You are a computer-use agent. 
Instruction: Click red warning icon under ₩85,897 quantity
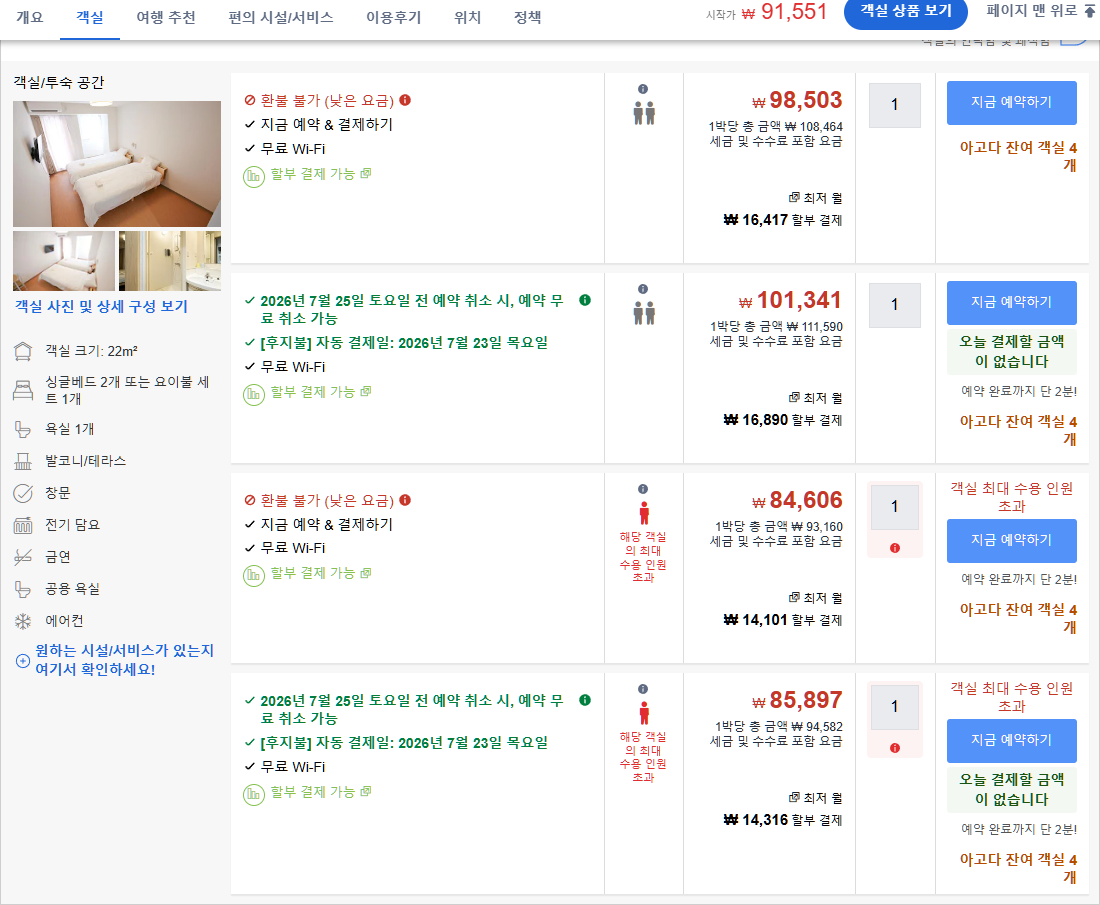click(x=894, y=748)
